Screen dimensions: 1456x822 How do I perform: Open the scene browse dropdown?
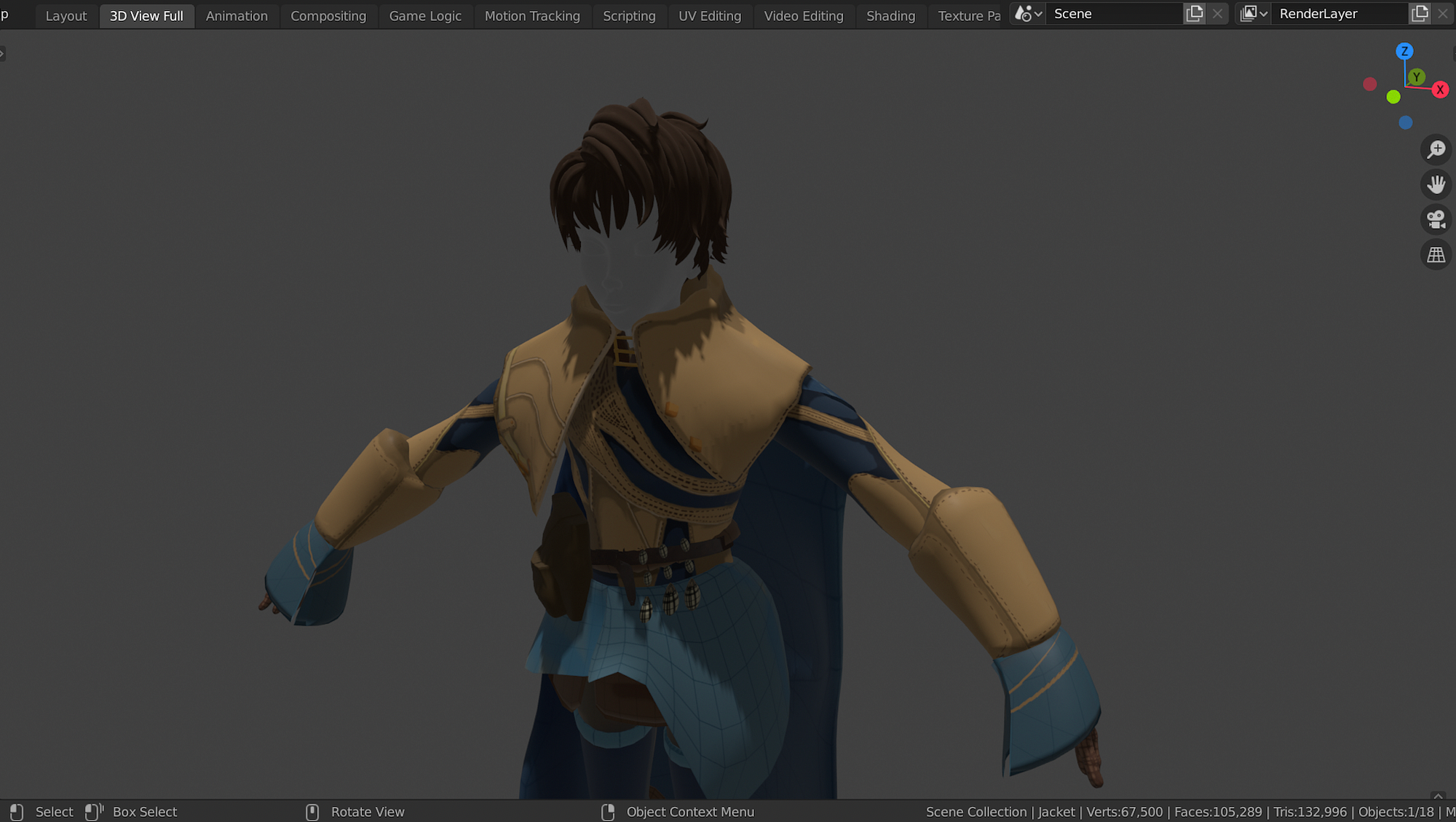click(1028, 14)
